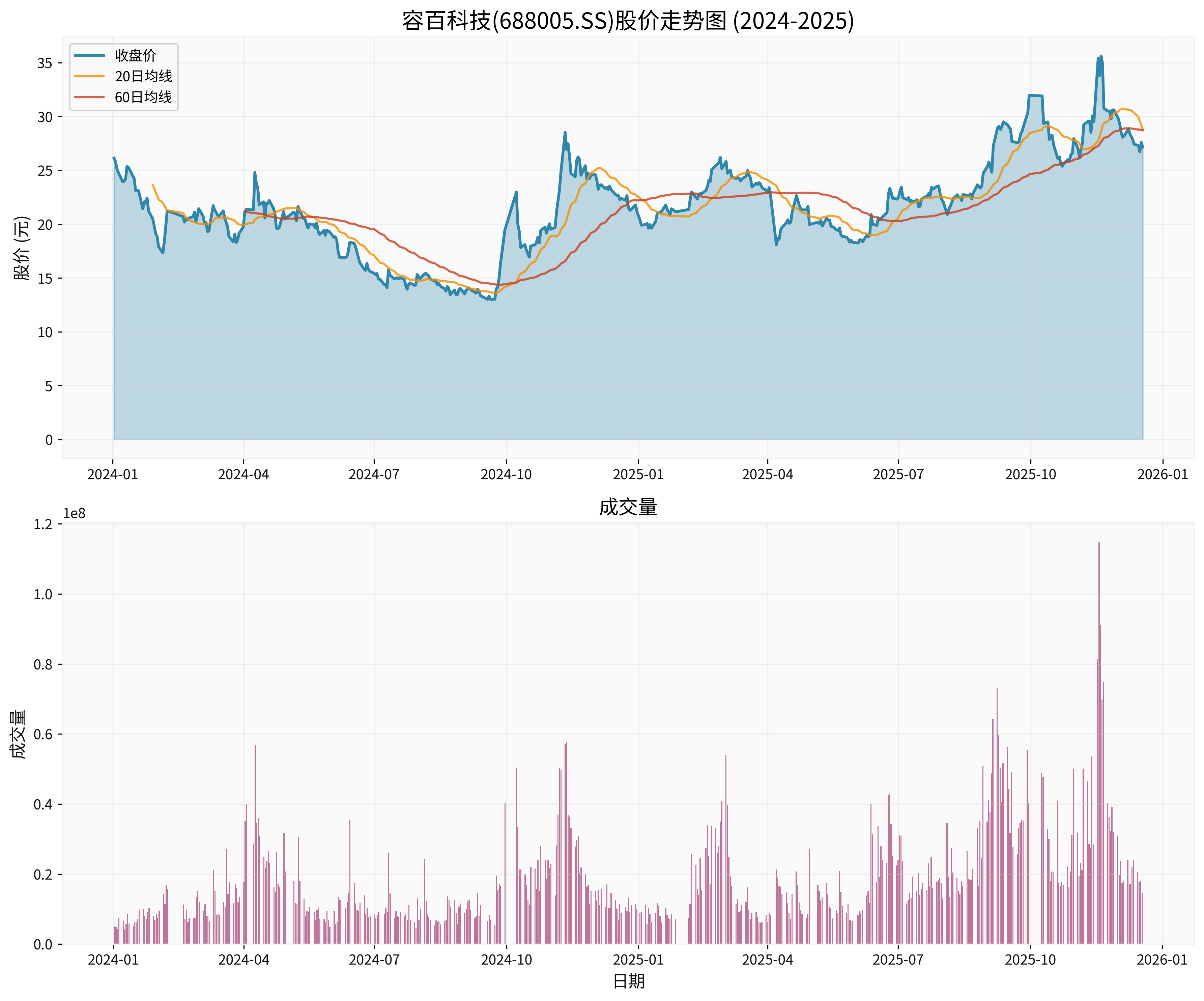Click the red 60日均线 legend line swatch
This screenshot has width=1204, height=1001.
click(x=89, y=97)
